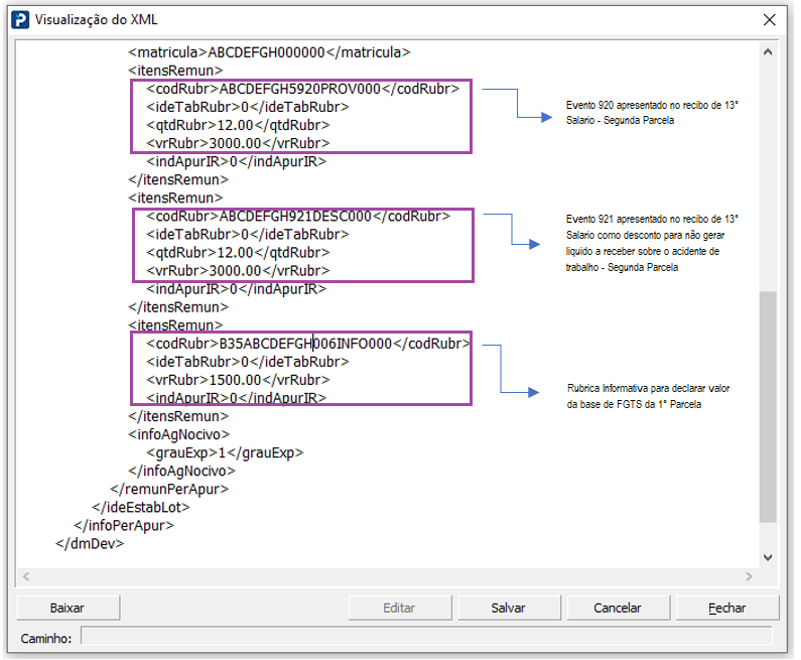Click the closing dmDev tag line
801x660 pixels.
(x=90, y=544)
